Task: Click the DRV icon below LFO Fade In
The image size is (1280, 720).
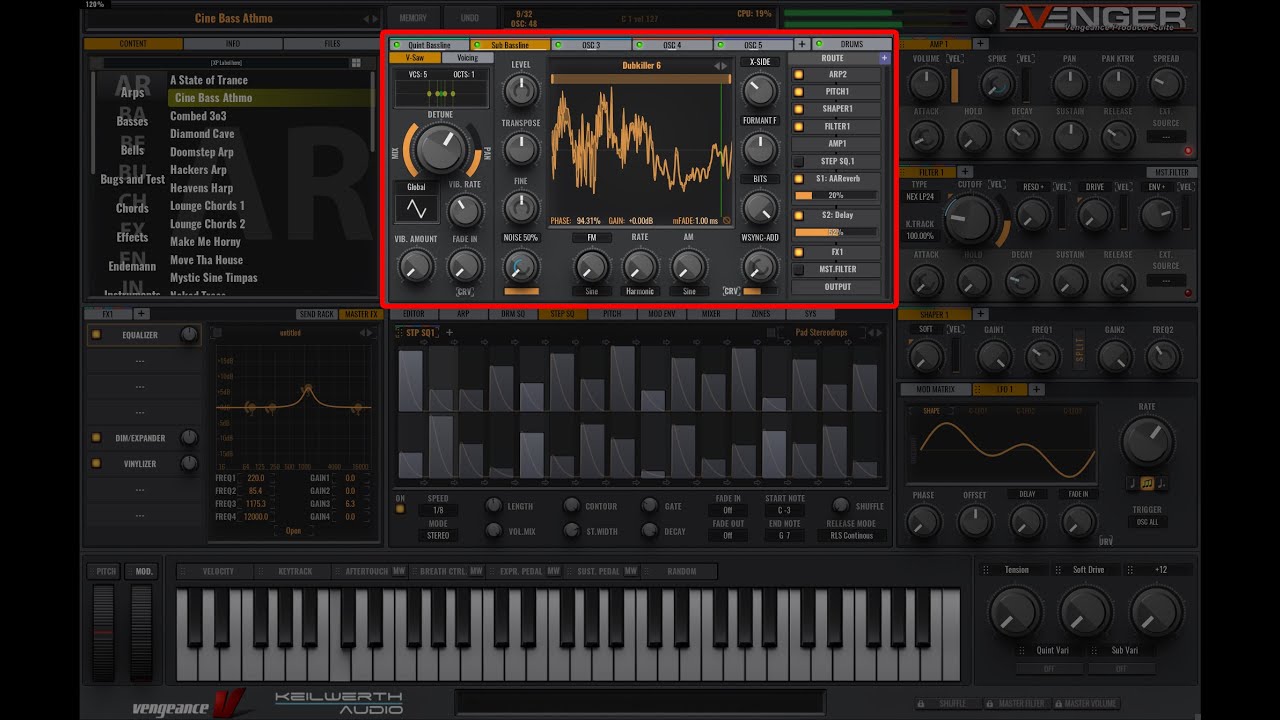Action: 1106,541
